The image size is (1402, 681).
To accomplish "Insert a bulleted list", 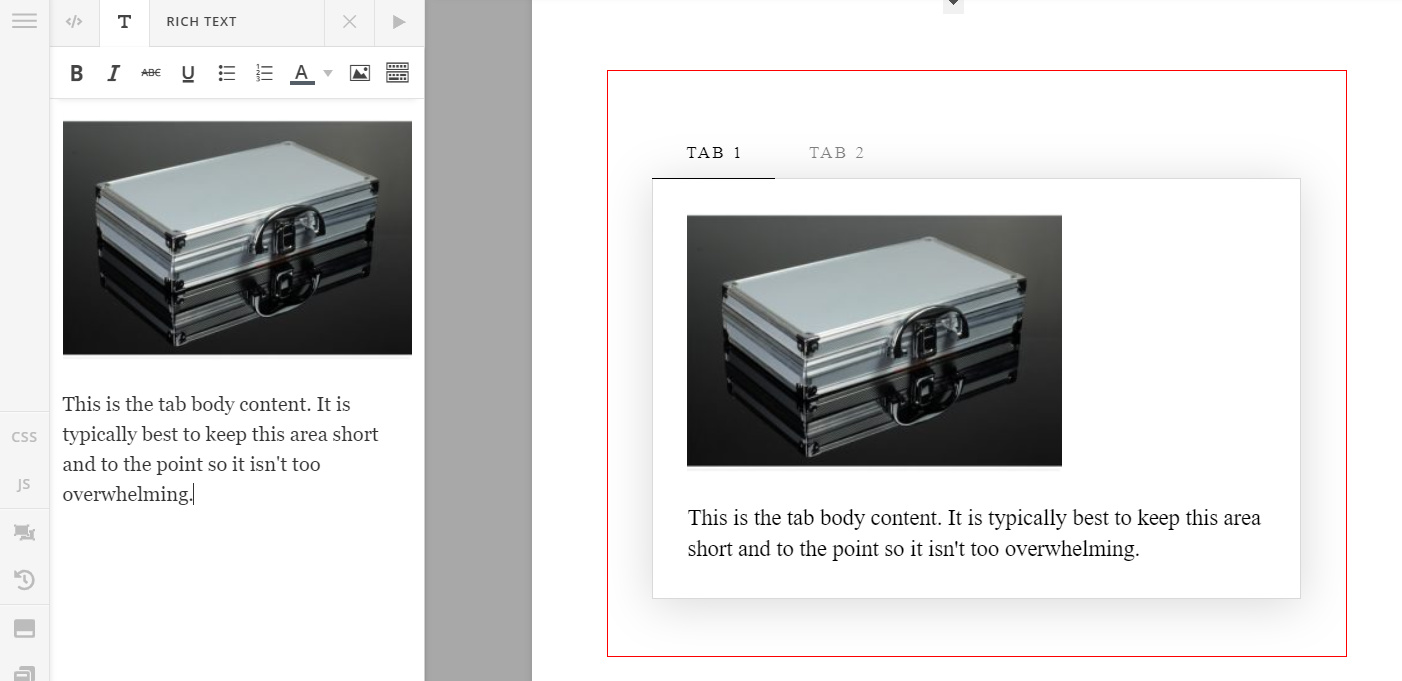I will point(227,73).
